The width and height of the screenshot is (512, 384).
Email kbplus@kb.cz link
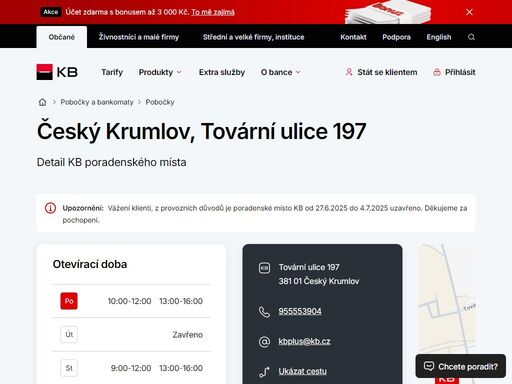pos(304,341)
